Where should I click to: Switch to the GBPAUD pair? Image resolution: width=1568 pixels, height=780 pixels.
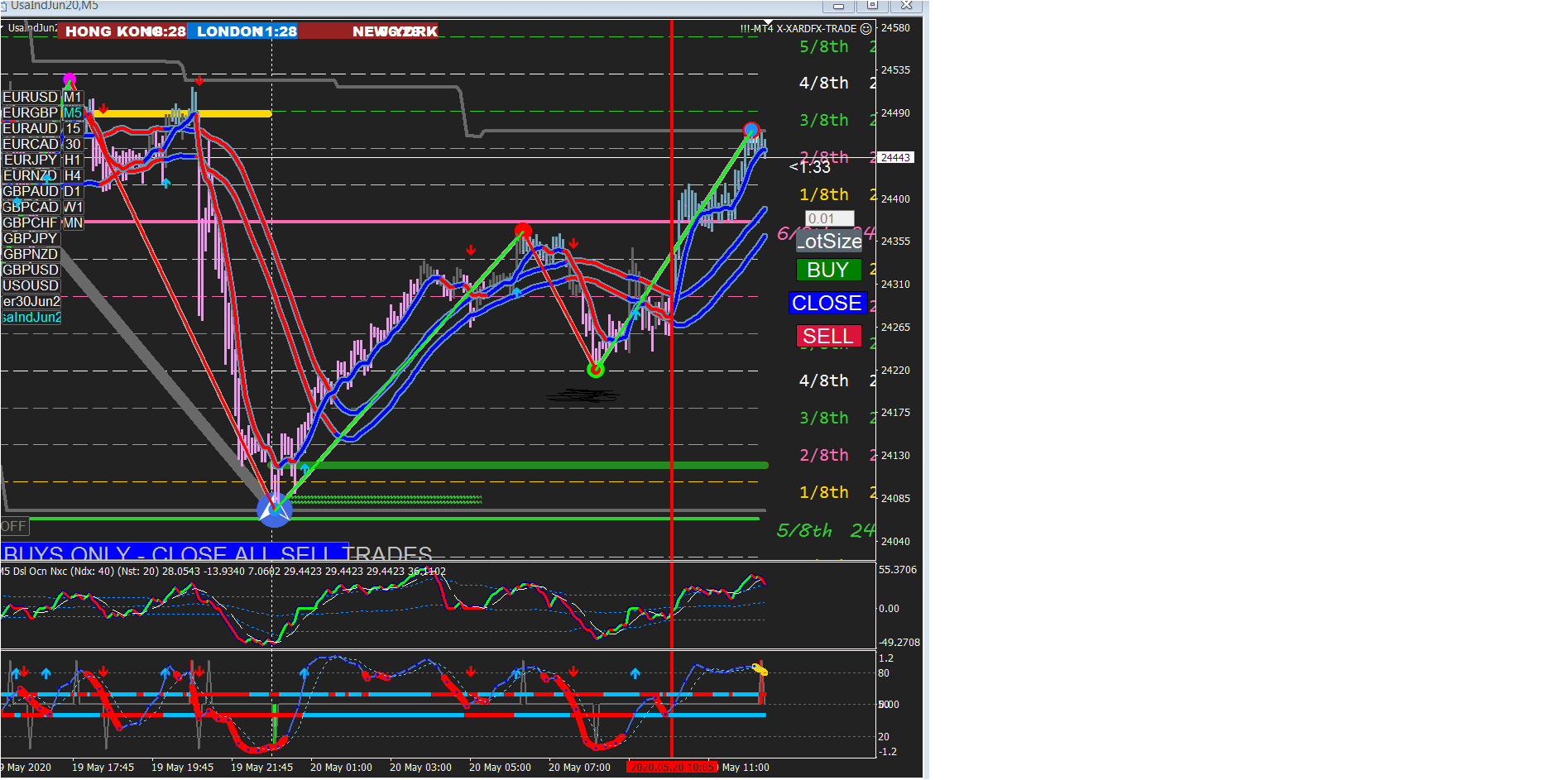point(31,191)
